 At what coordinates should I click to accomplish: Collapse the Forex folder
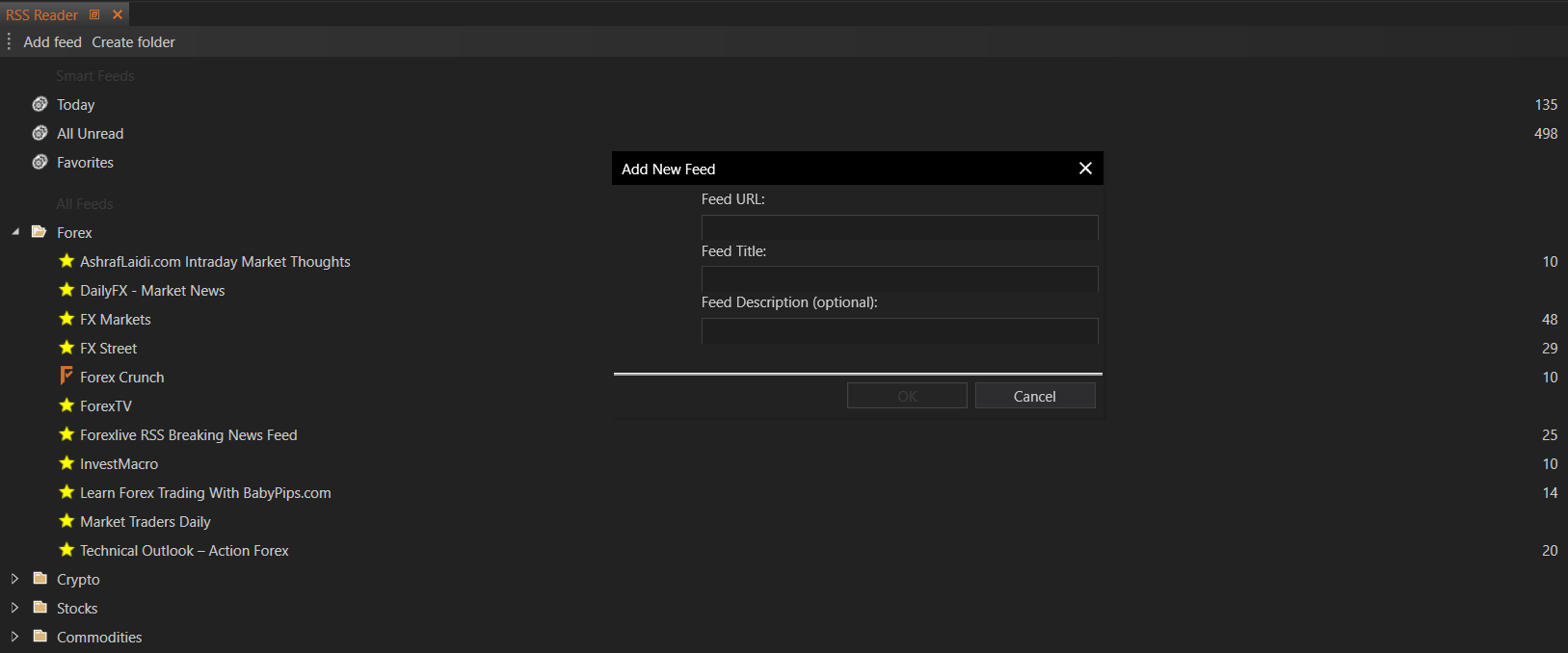(15, 232)
